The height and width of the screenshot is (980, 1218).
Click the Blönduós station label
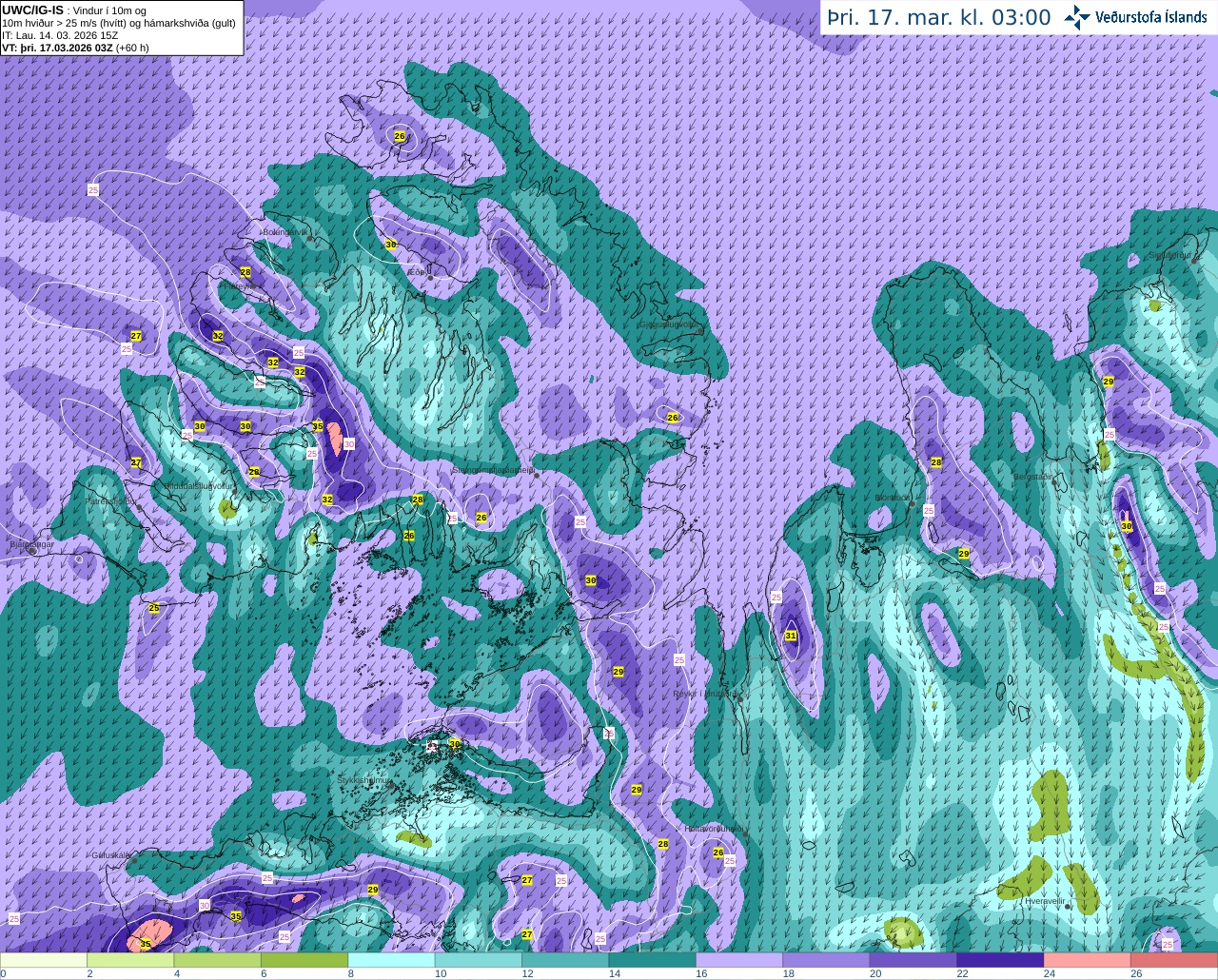pos(894,497)
